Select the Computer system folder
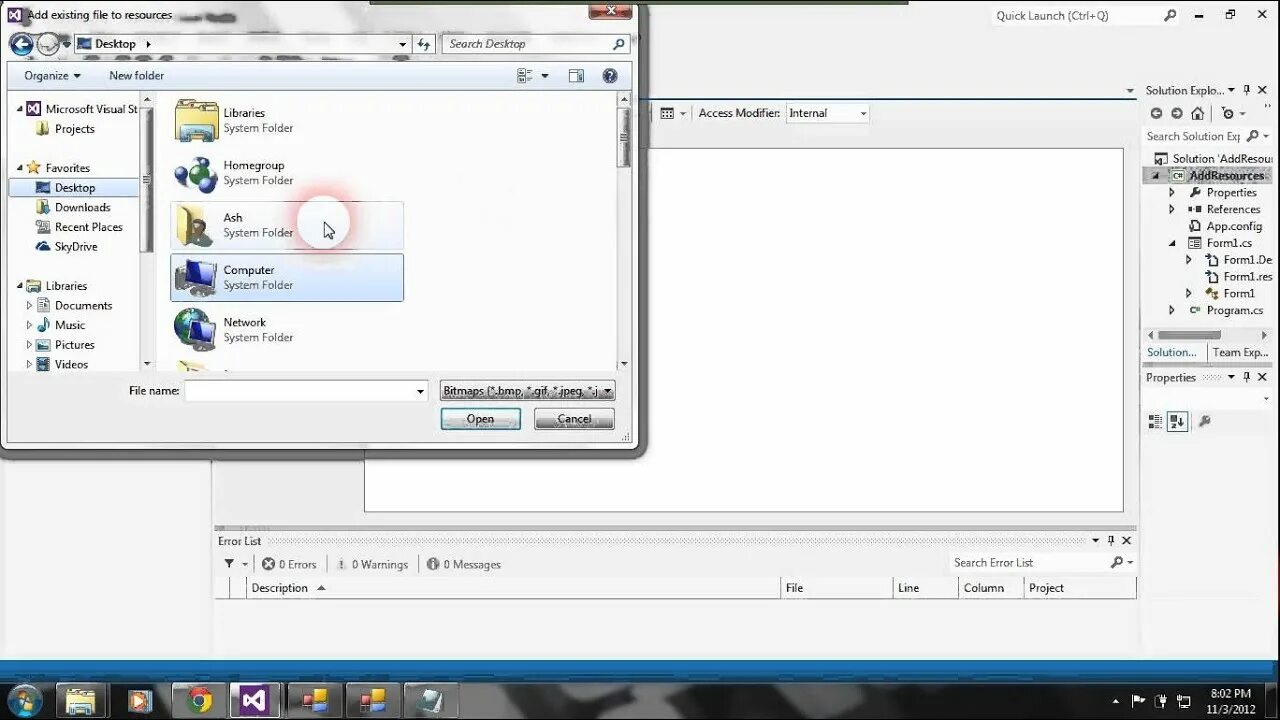Image resolution: width=1280 pixels, height=720 pixels. coord(287,277)
